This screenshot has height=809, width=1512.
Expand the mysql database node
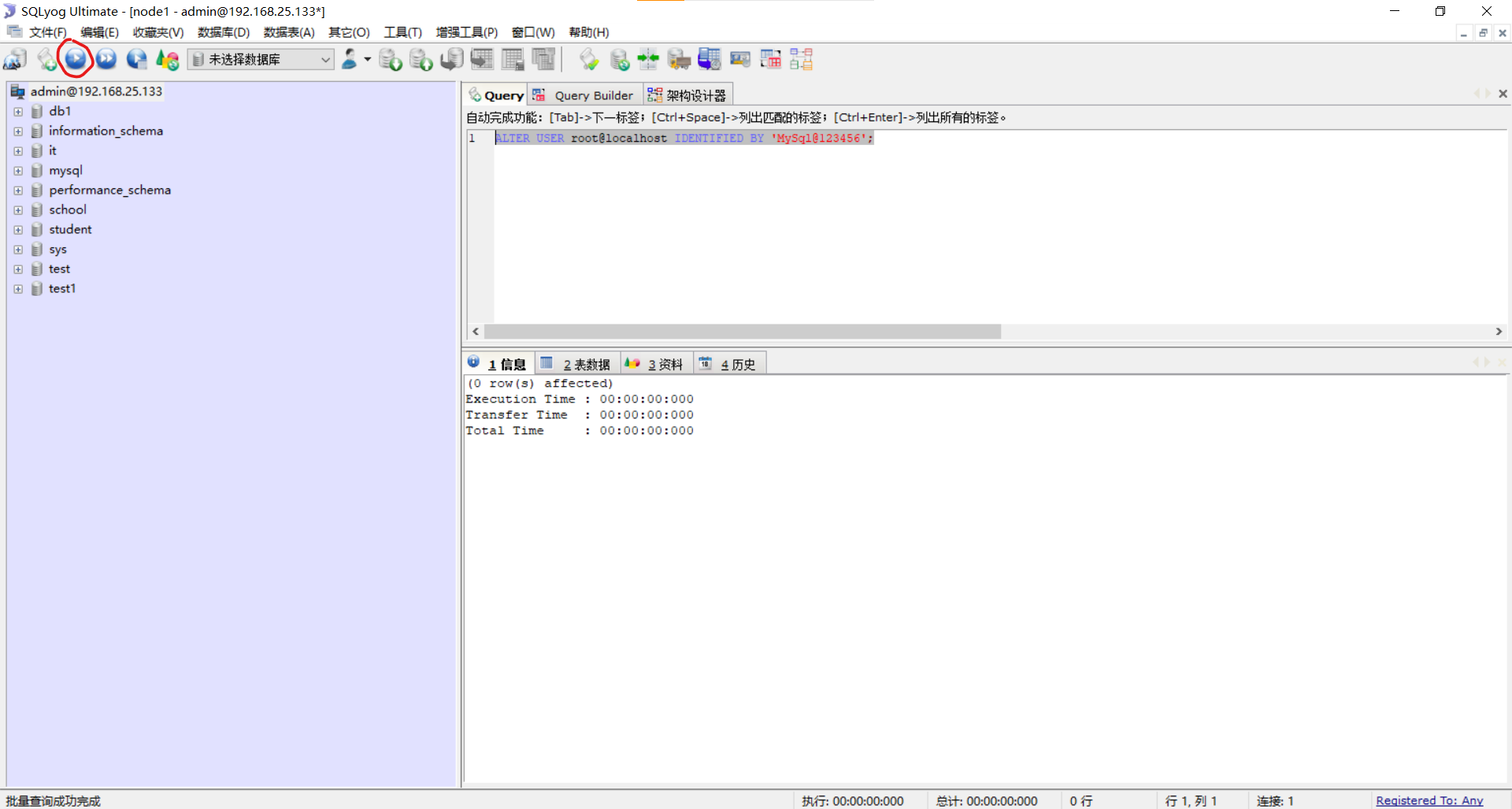[x=18, y=171]
